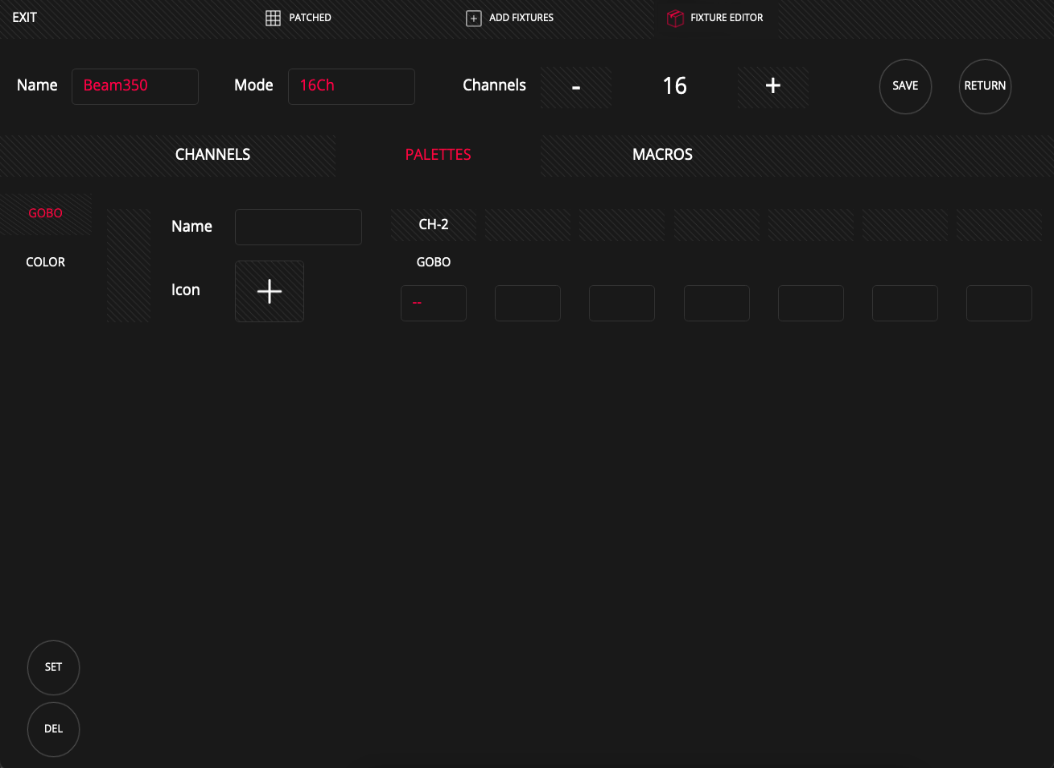
Task: Focus the empty palette Name field
Action: tap(298, 227)
